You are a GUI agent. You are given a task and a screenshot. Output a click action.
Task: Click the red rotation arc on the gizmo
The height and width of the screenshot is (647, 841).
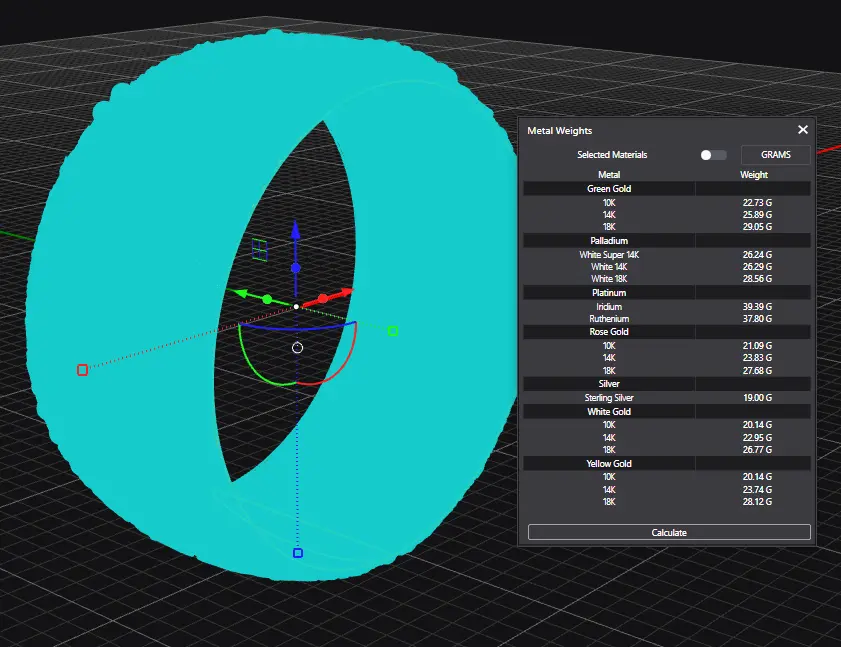pyautogui.click(x=339, y=366)
